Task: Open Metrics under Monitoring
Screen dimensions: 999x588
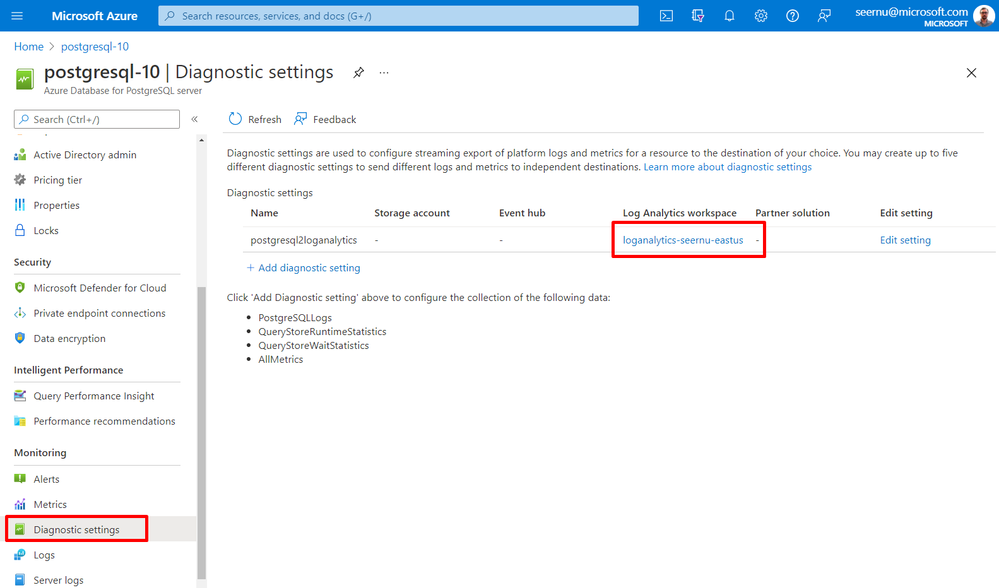Action: [50, 504]
